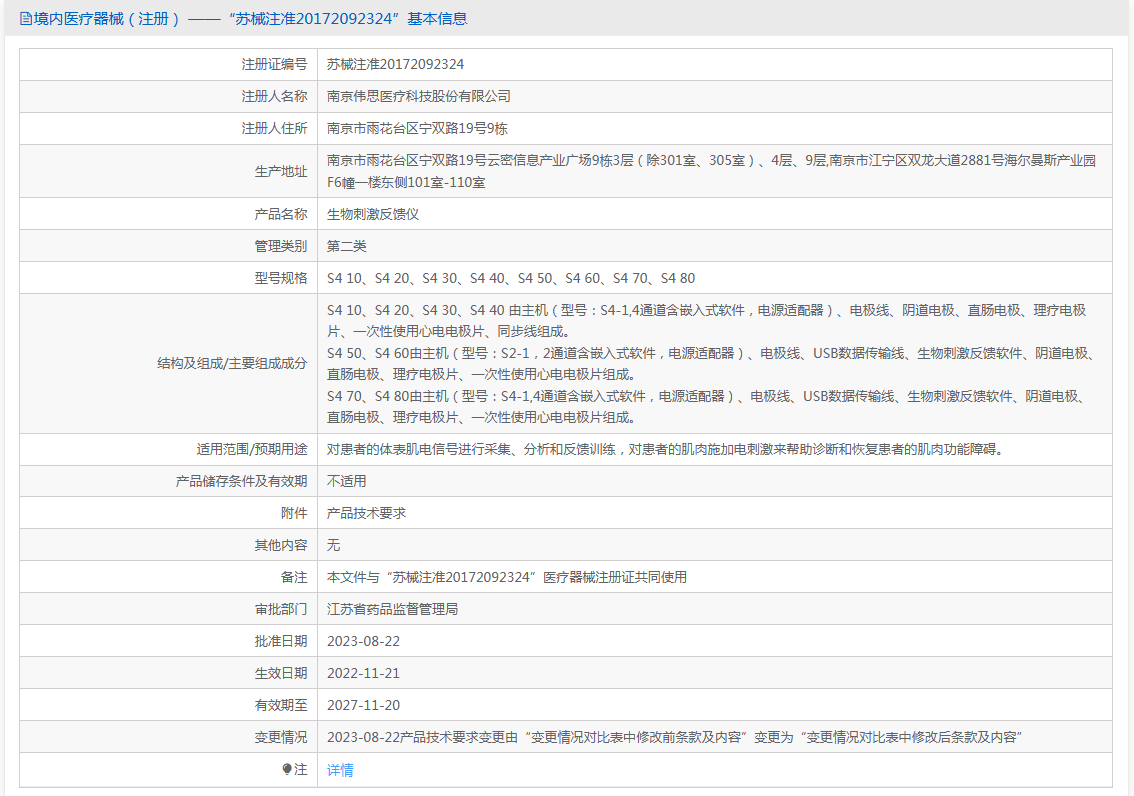1134x796 pixels.
Task: Click registration number 苏械注准20172092324 value
Action: pos(395,64)
